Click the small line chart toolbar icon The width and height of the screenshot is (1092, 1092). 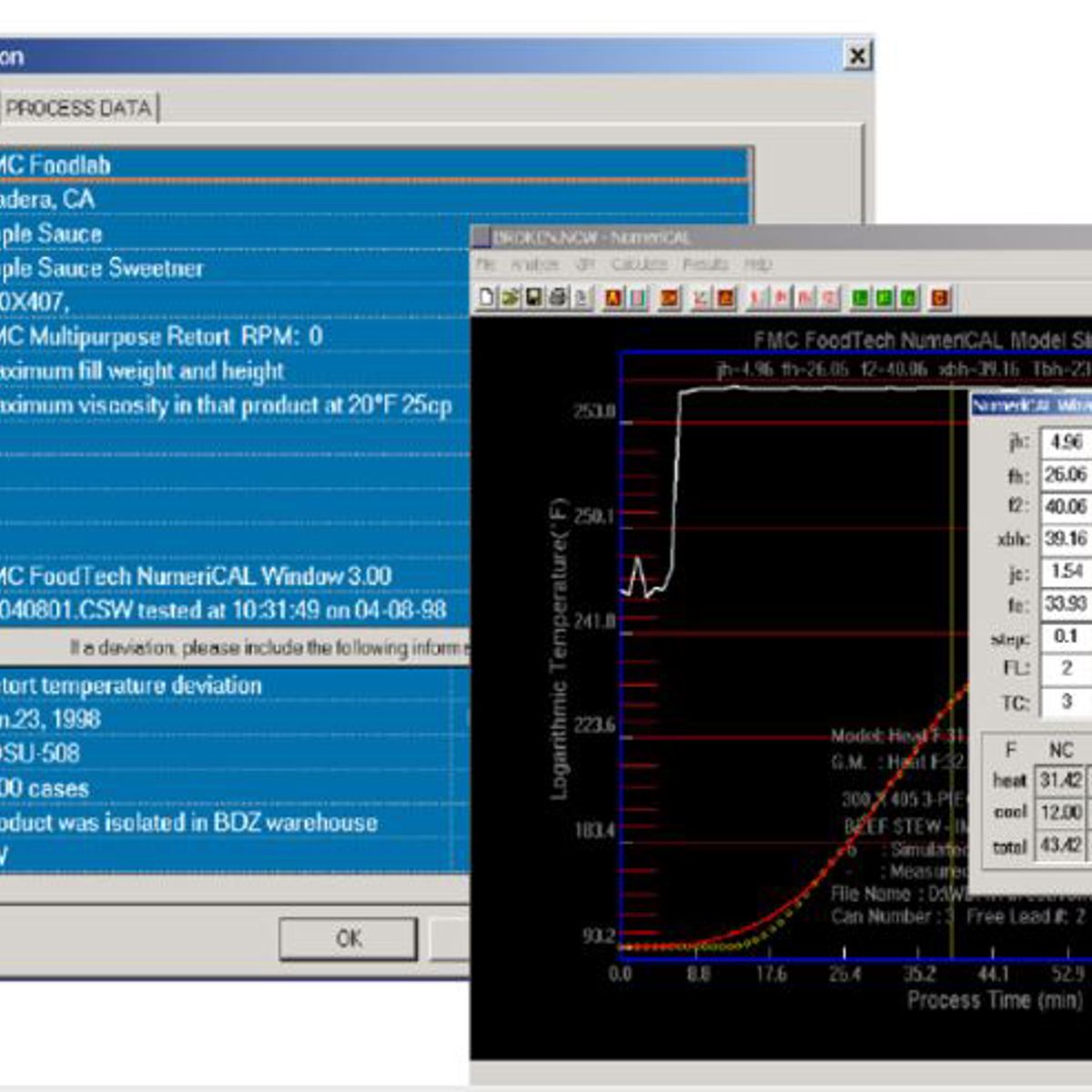pos(702,297)
